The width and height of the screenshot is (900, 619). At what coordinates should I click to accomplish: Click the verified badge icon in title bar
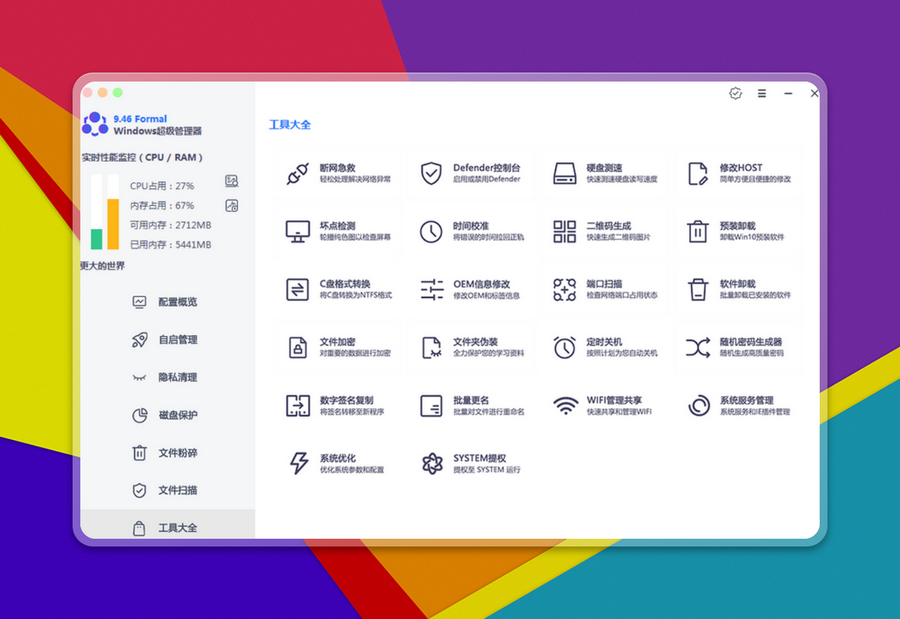(736, 93)
